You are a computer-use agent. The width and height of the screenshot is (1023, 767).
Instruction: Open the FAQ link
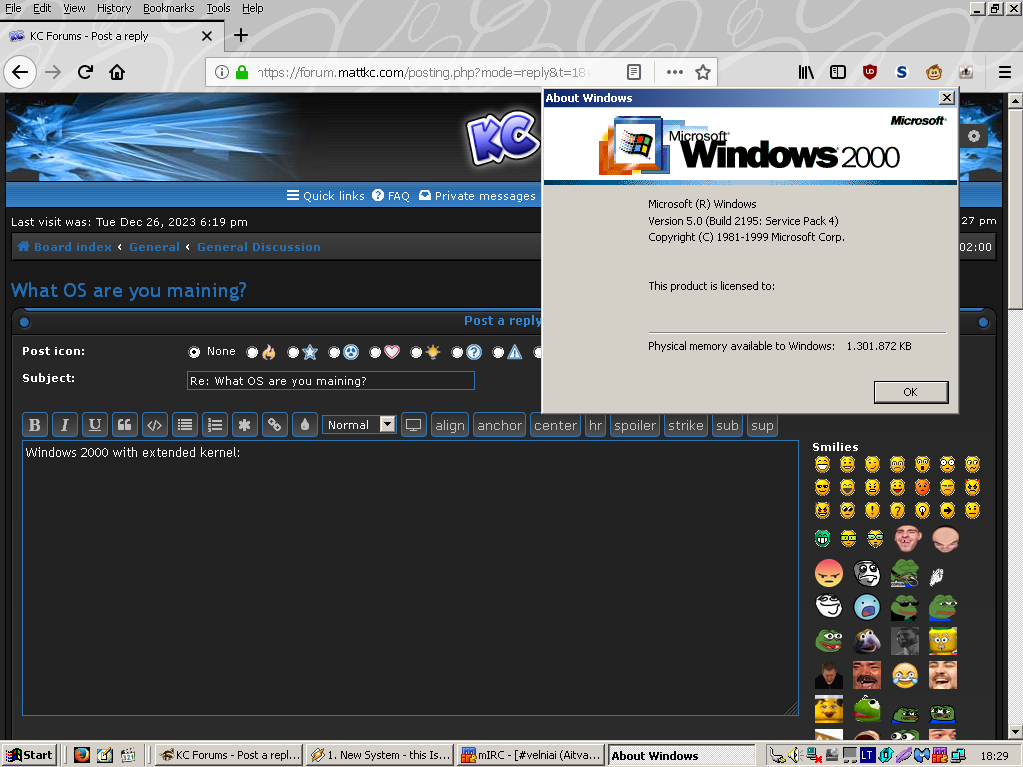tap(391, 196)
